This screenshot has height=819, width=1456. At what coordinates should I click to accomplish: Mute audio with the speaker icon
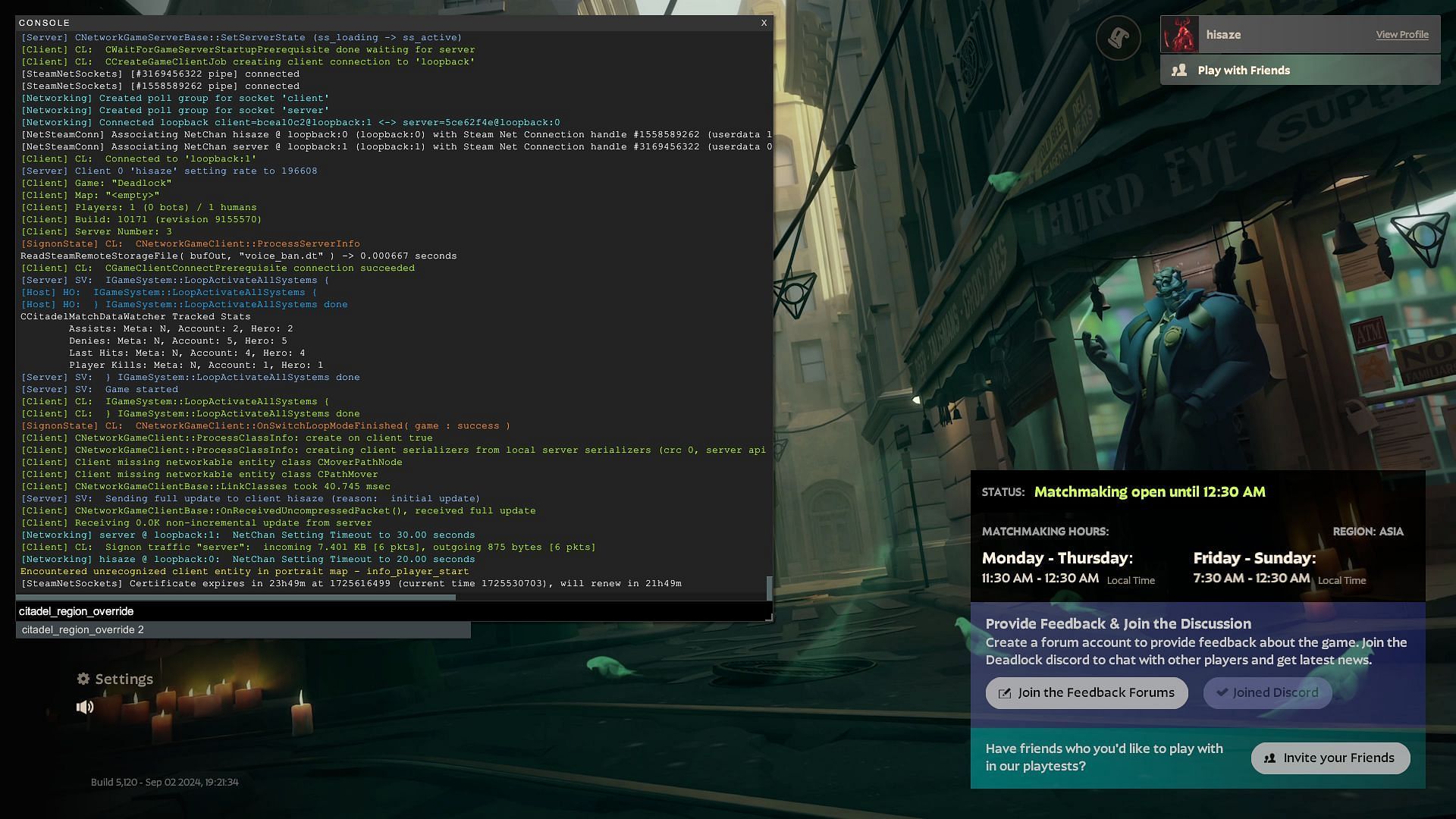pyautogui.click(x=85, y=707)
